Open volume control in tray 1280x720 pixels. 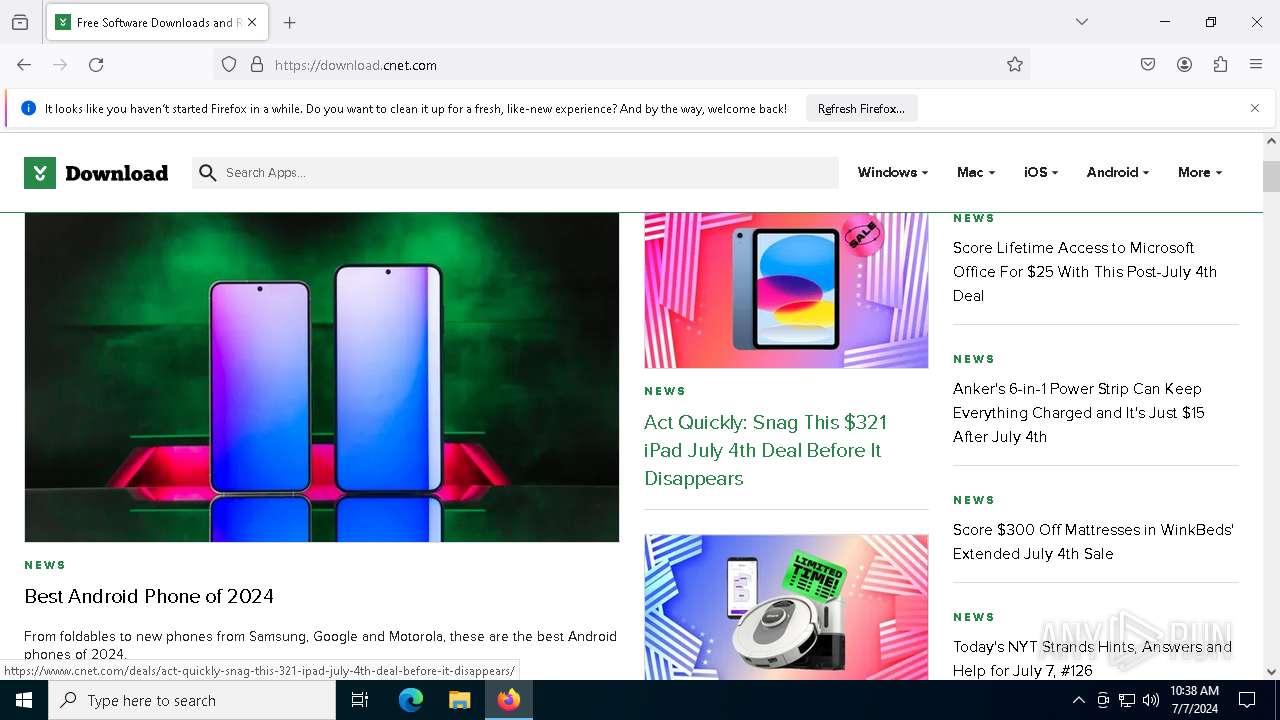tap(1151, 700)
